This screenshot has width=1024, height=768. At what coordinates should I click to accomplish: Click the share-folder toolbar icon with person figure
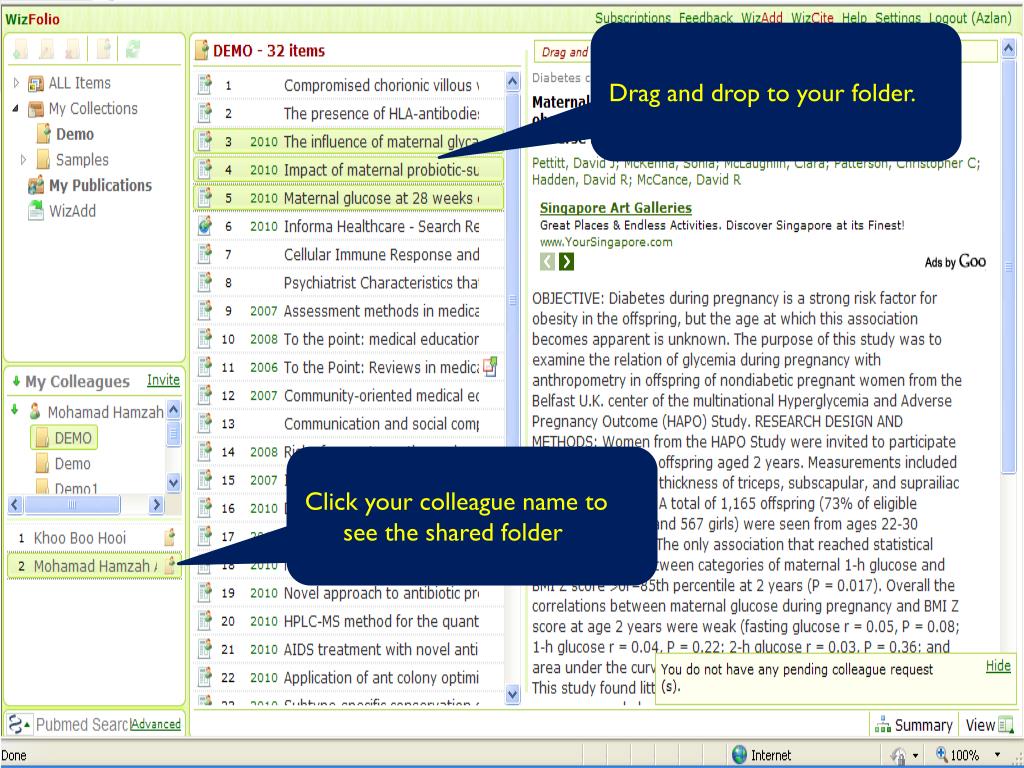[x=104, y=49]
